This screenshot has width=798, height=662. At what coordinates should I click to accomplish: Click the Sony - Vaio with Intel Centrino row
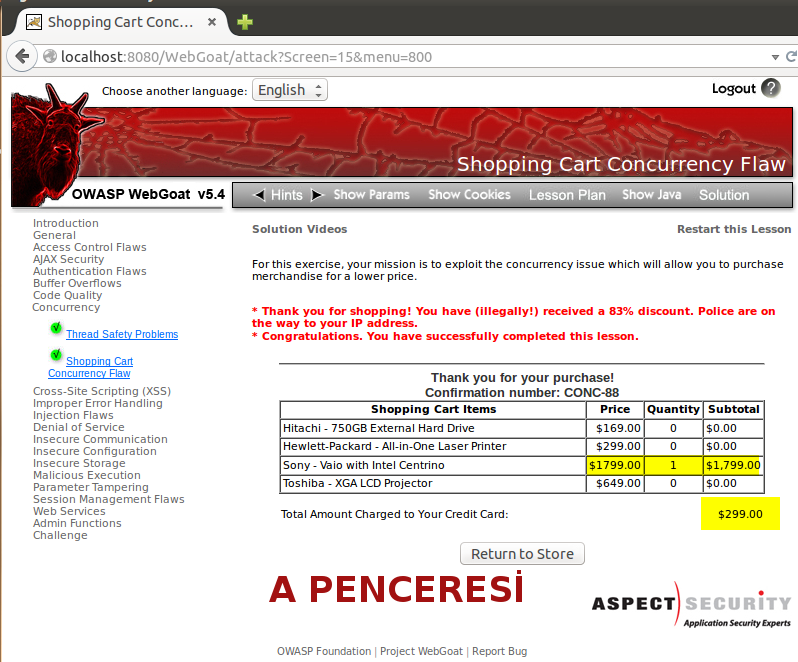click(x=522, y=465)
